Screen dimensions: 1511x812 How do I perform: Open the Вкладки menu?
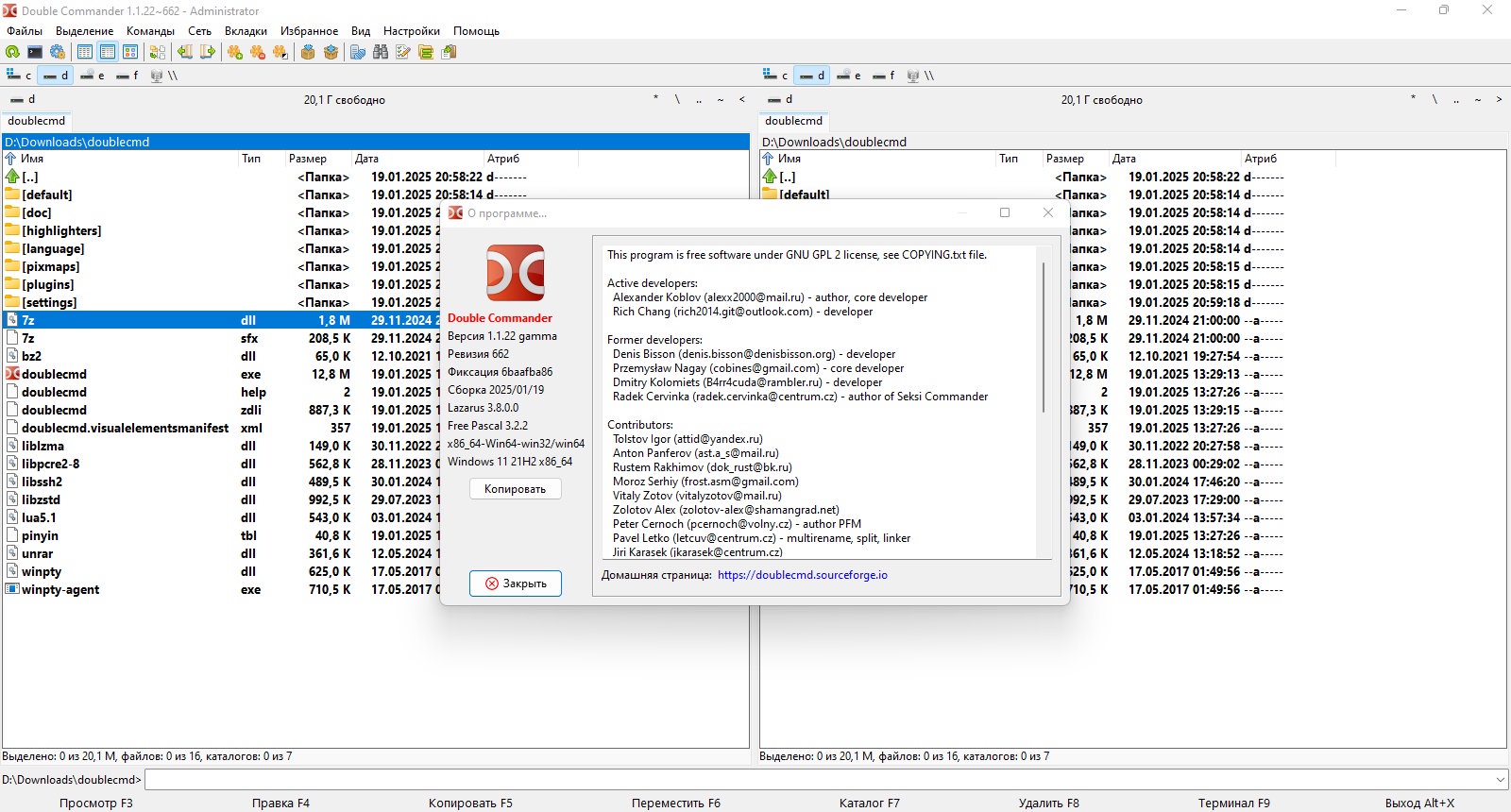coord(246,31)
